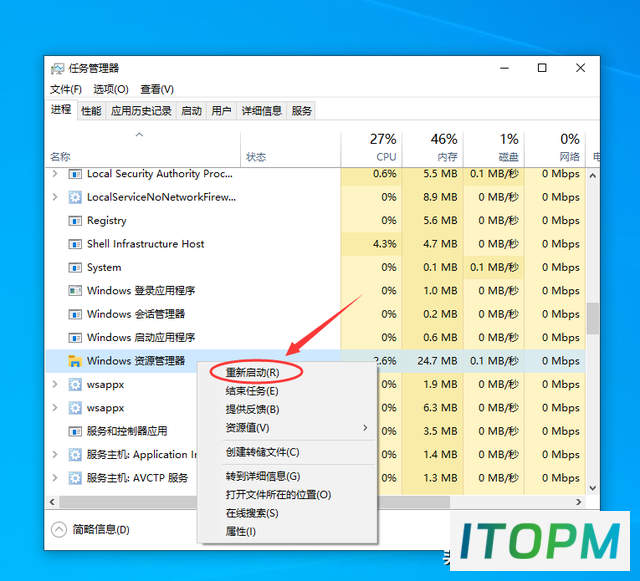
Task: Open the 文件(F) menu
Action: coord(66,89)
